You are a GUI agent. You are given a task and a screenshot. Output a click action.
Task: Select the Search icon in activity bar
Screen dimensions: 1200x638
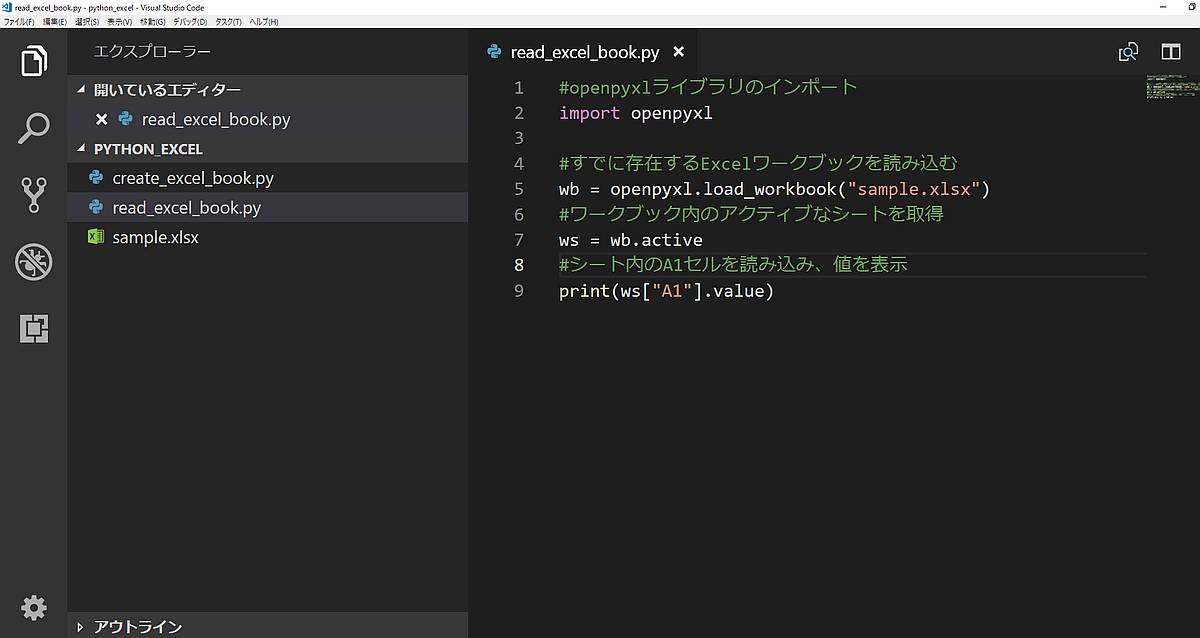click(x=34, y=128)
